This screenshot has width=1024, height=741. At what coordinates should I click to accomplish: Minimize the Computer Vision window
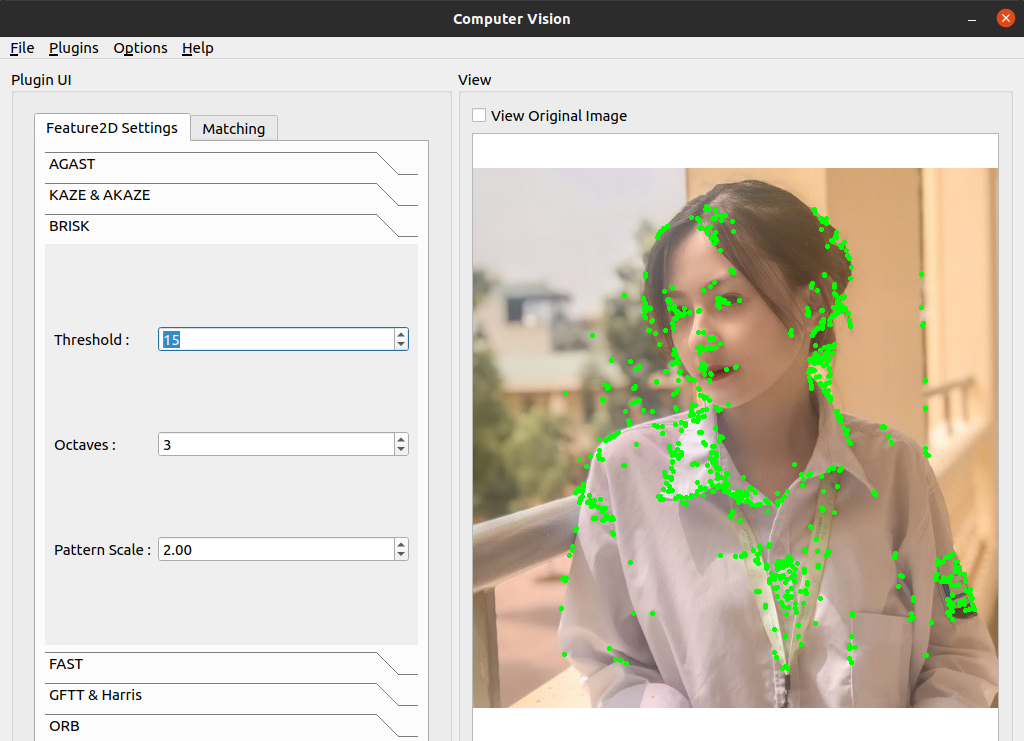point(972,19)
